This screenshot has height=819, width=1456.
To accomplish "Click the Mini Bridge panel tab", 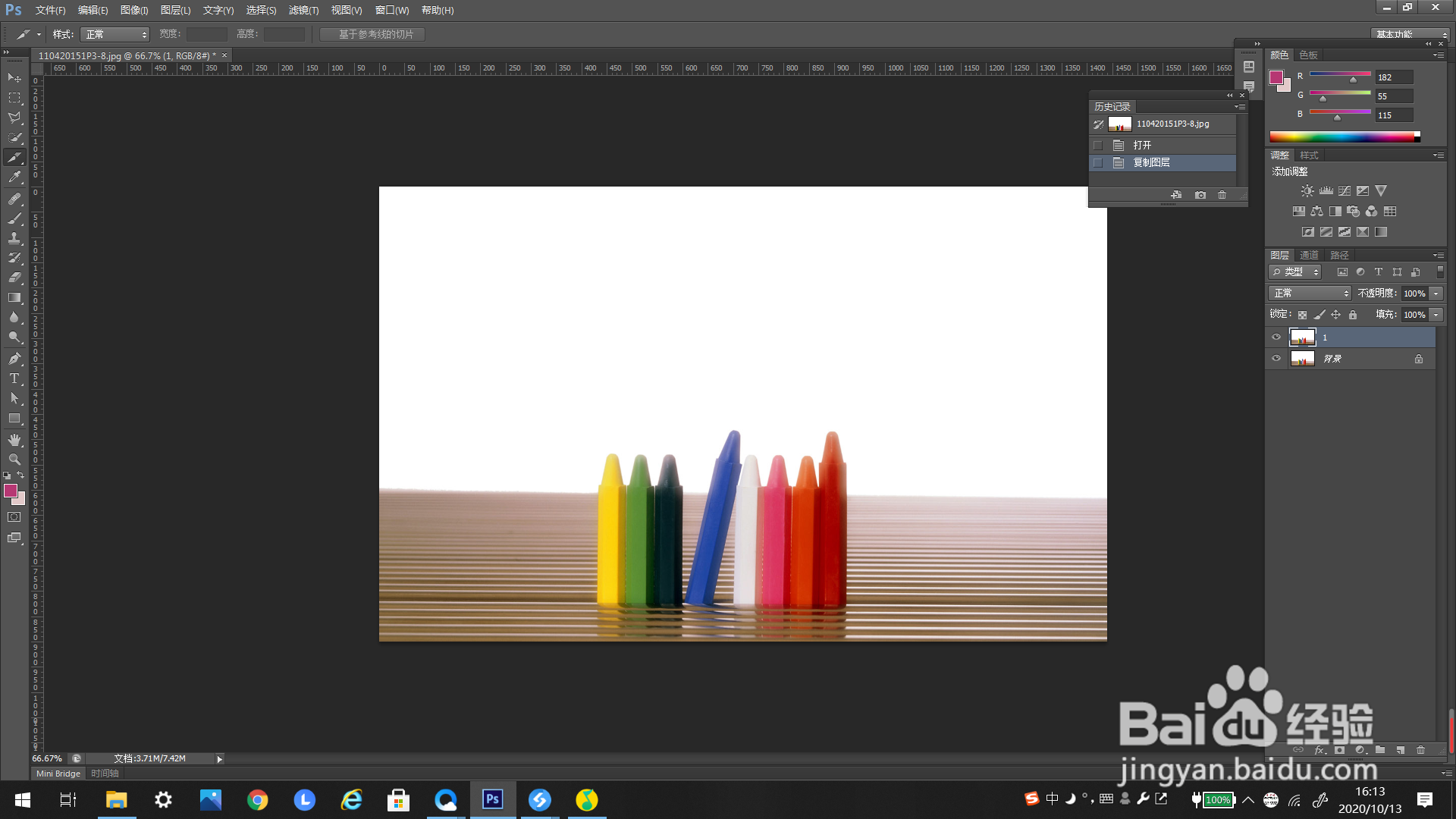I will [x=58, y=773].
